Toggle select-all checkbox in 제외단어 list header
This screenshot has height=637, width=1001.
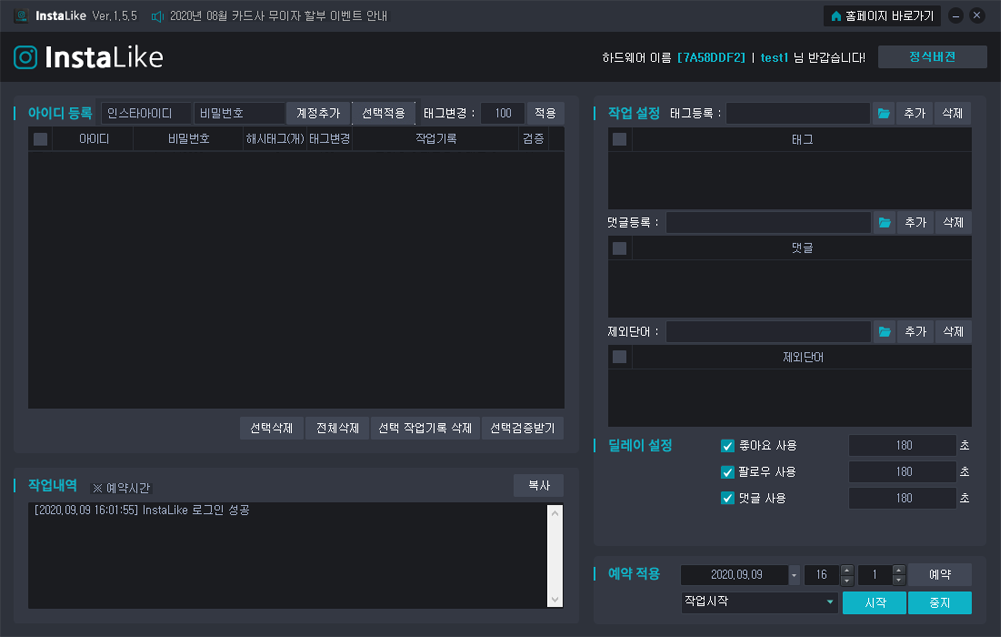(619, 357)
